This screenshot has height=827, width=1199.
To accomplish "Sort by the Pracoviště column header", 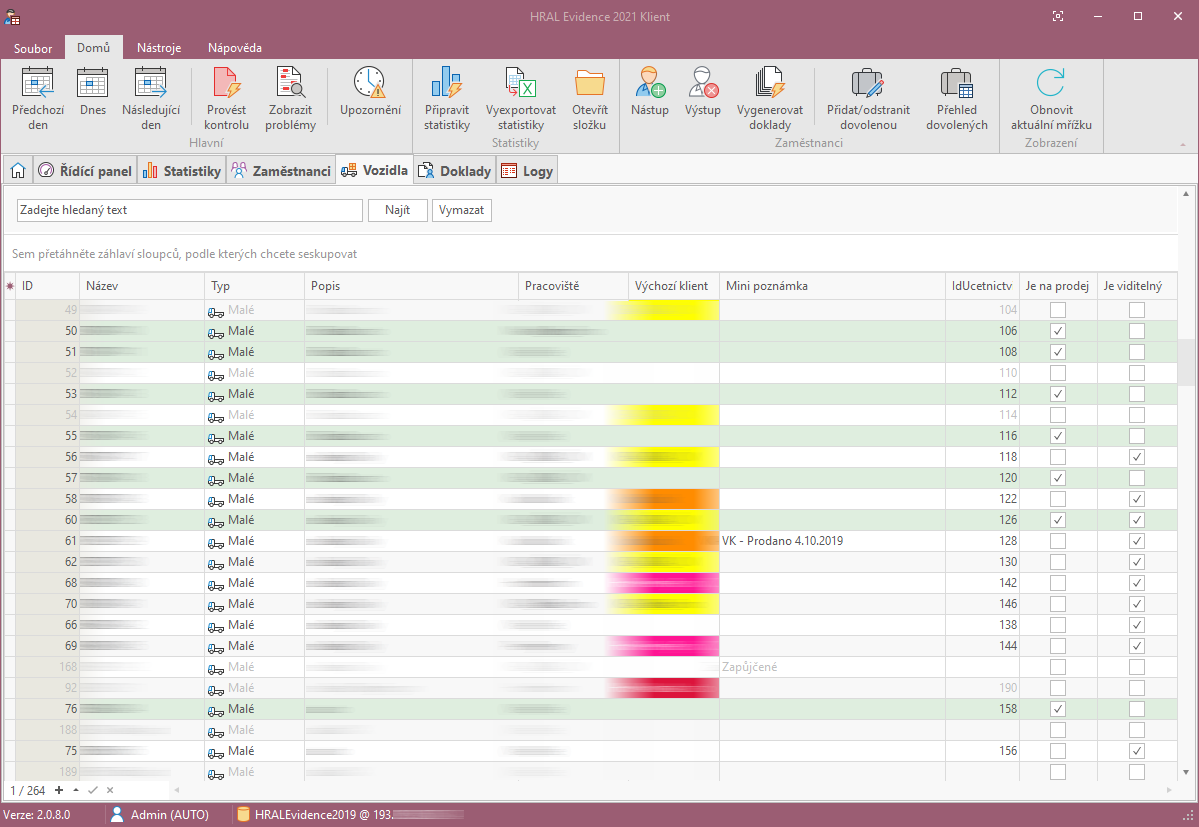I will (x=574, y=286).
